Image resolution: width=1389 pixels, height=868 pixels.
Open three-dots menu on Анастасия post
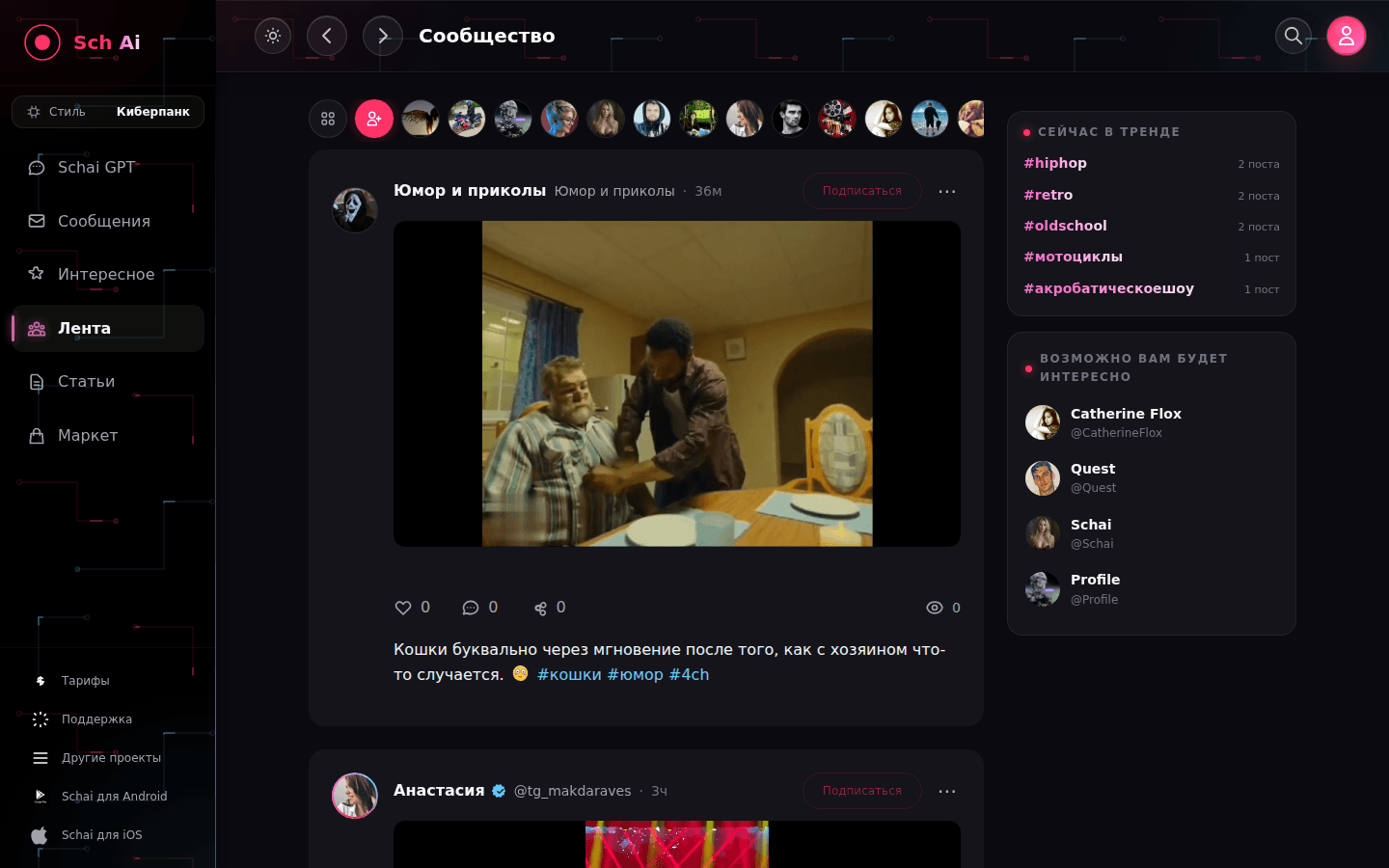[947, 791]
